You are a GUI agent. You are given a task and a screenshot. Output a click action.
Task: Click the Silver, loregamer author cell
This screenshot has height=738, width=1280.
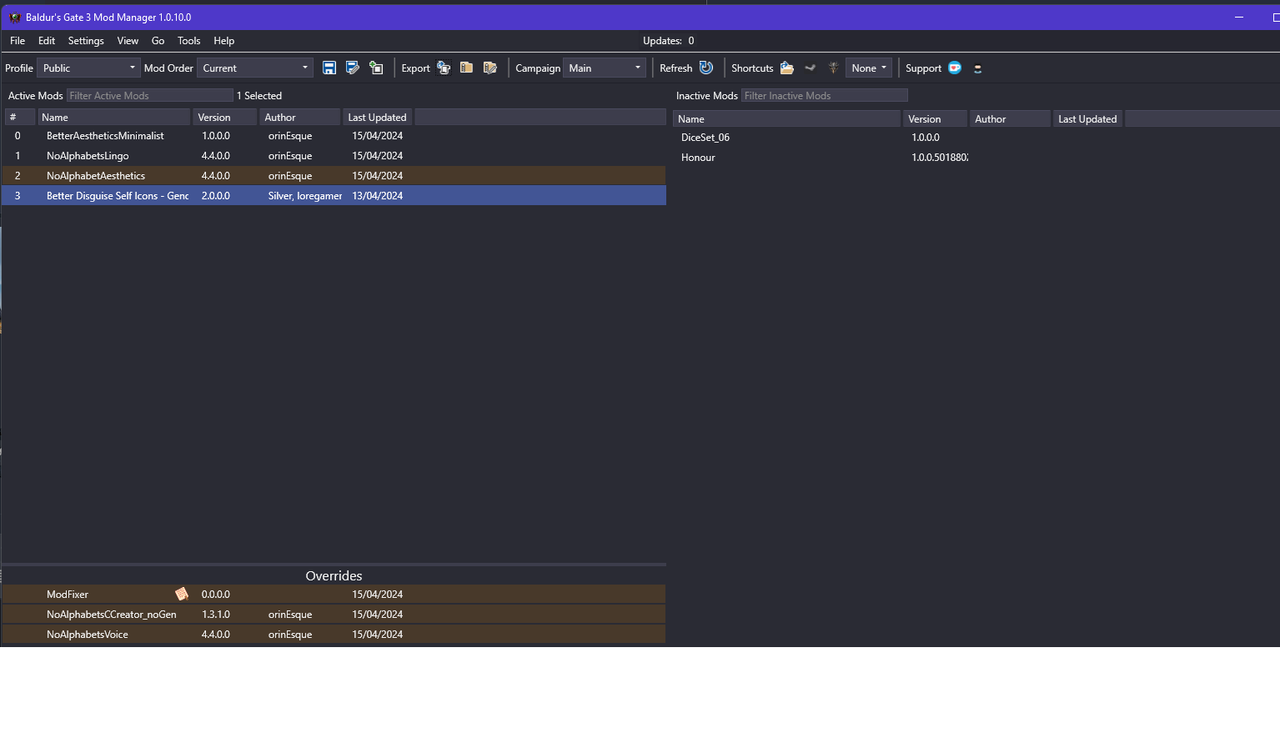point(305,196)
